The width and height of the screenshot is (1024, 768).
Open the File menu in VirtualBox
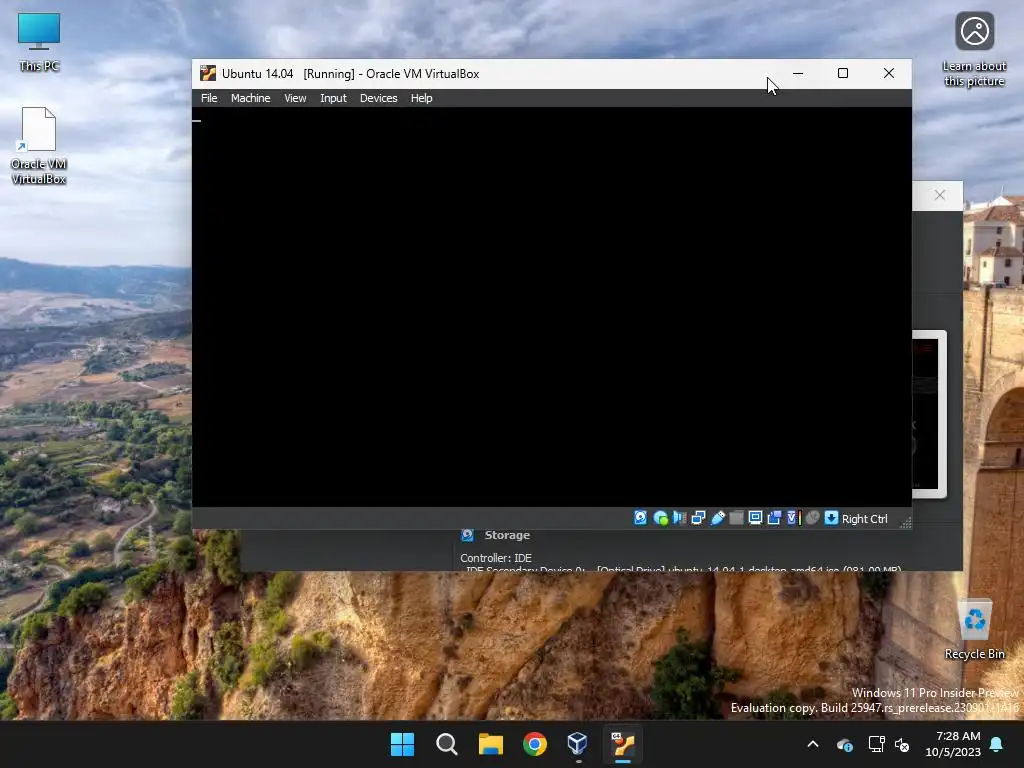(x=209, y=98)
